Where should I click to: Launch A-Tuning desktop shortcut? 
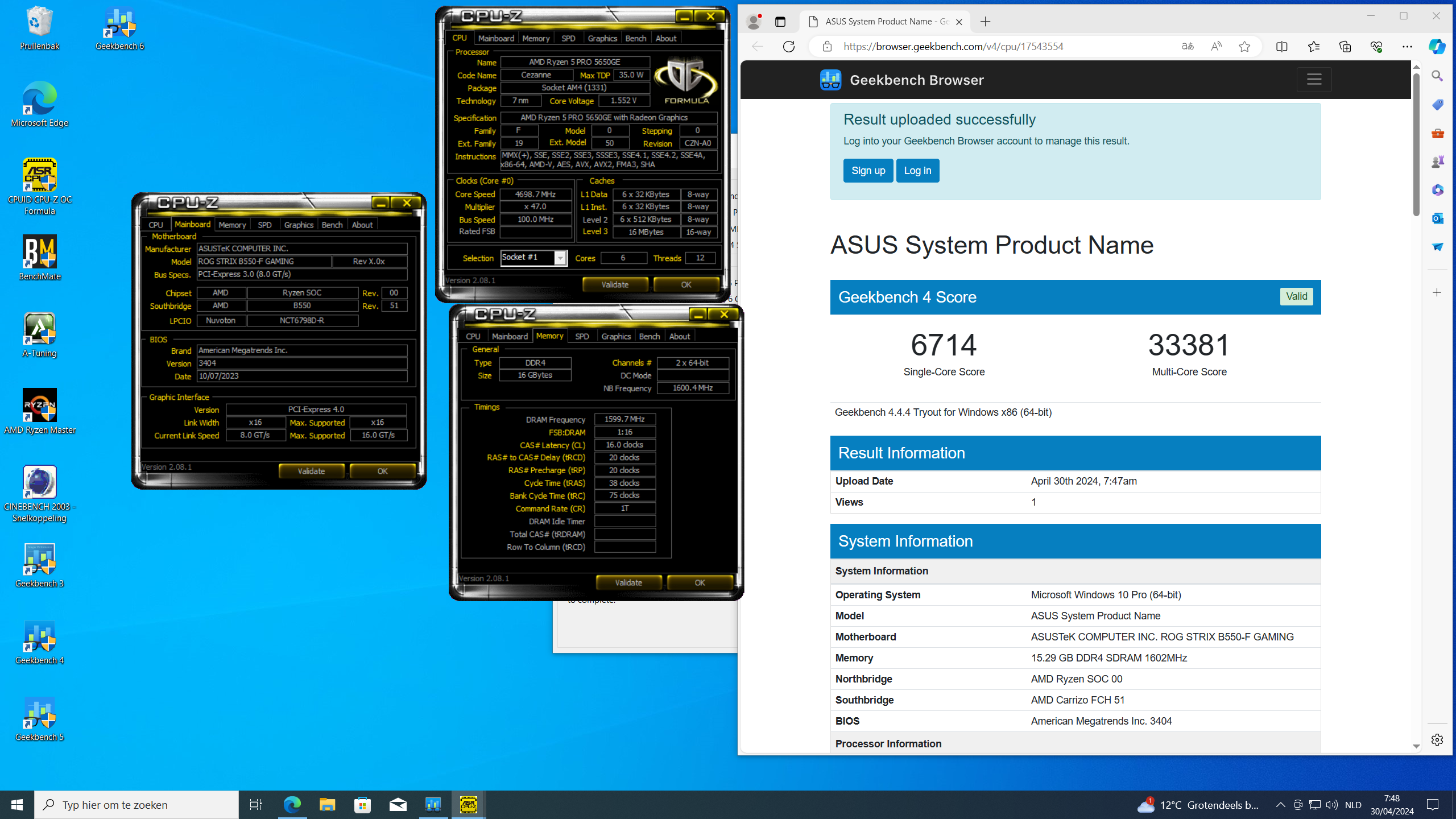pyautogui.click(x=39, y=335)
